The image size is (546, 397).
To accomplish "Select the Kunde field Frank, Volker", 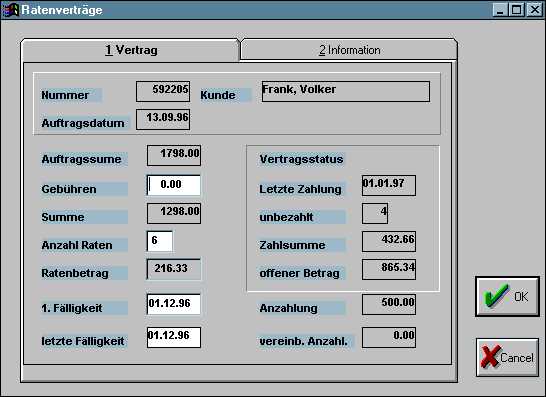I will point(346,92).
